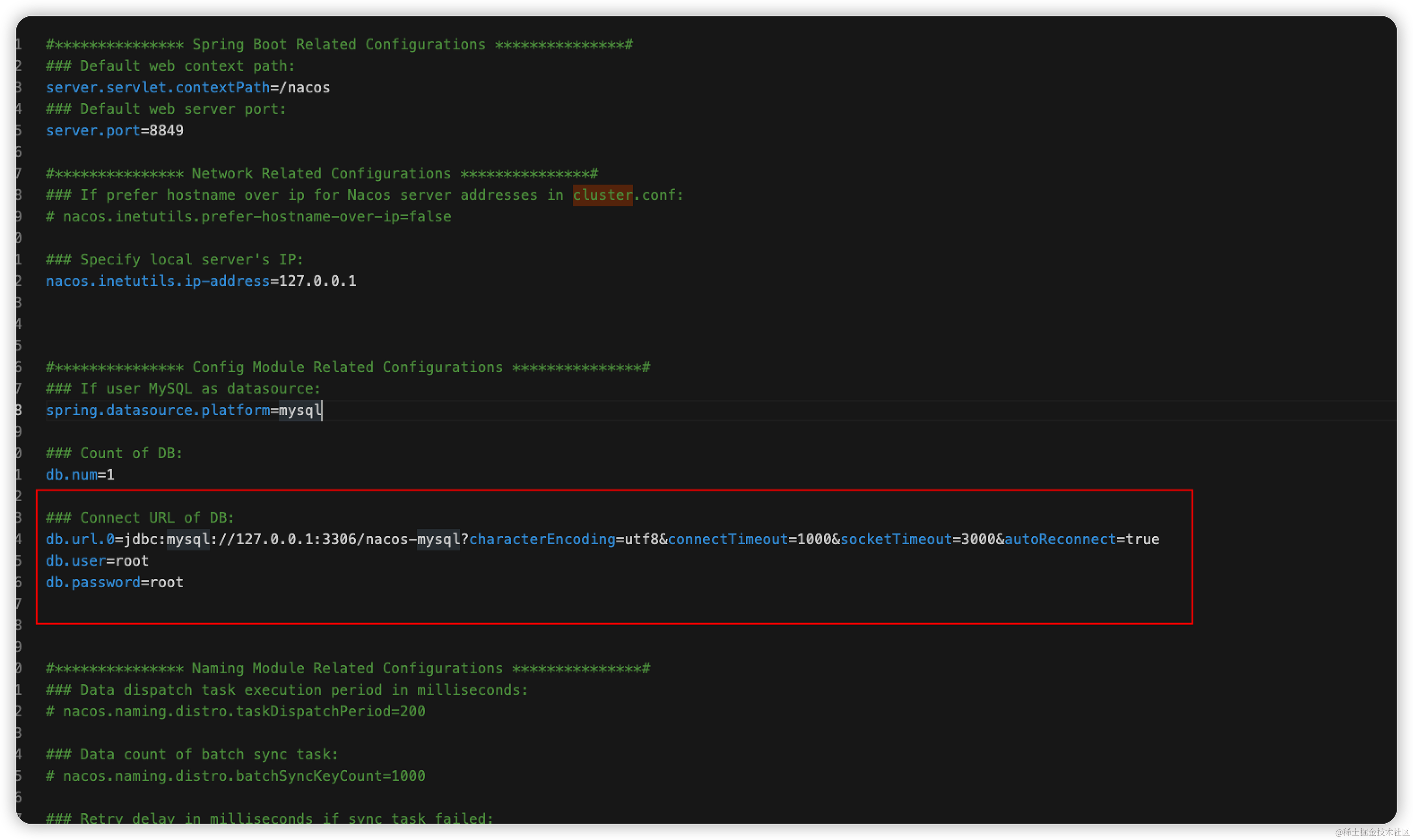Click the db.password value root
1413x840 pixels.
pos(166,583)
